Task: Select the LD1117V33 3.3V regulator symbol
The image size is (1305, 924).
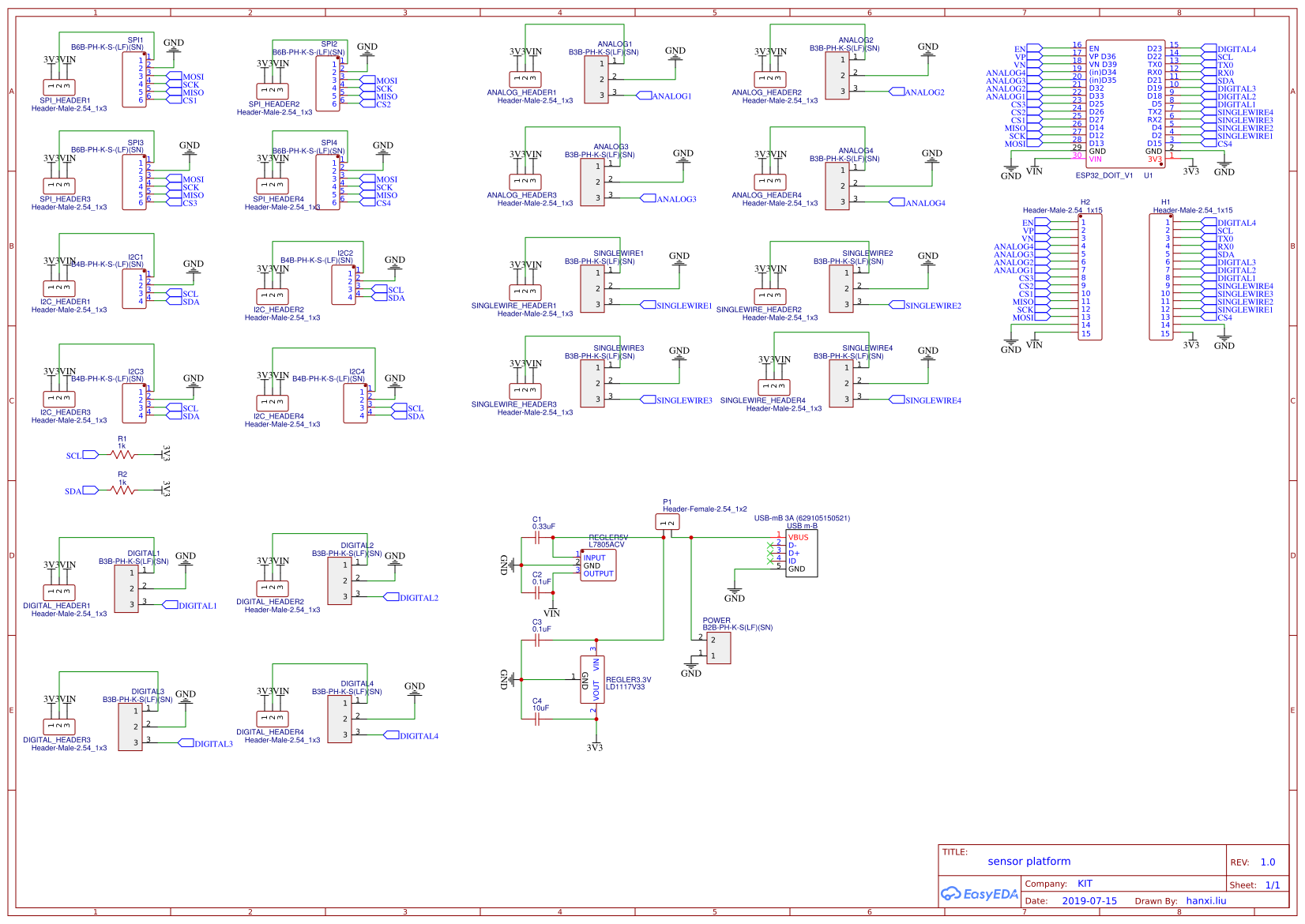Action: [x=592, y=679]
